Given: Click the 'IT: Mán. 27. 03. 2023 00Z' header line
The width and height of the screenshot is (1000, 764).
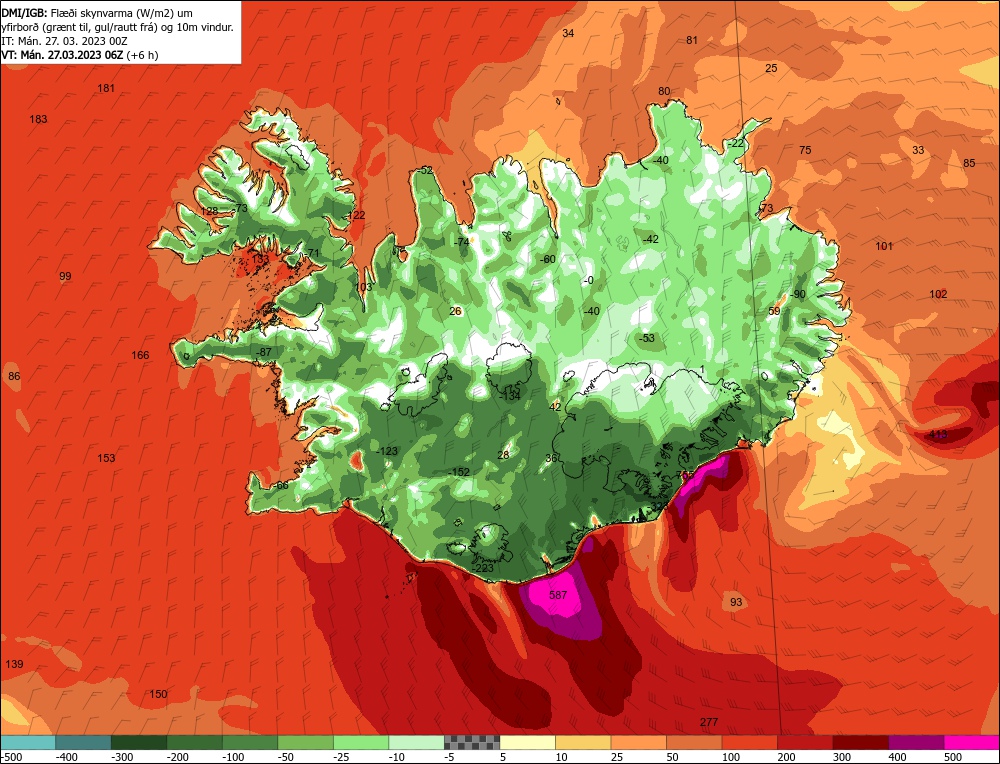Looking at the screenshot, I should (x=64, y=41).
